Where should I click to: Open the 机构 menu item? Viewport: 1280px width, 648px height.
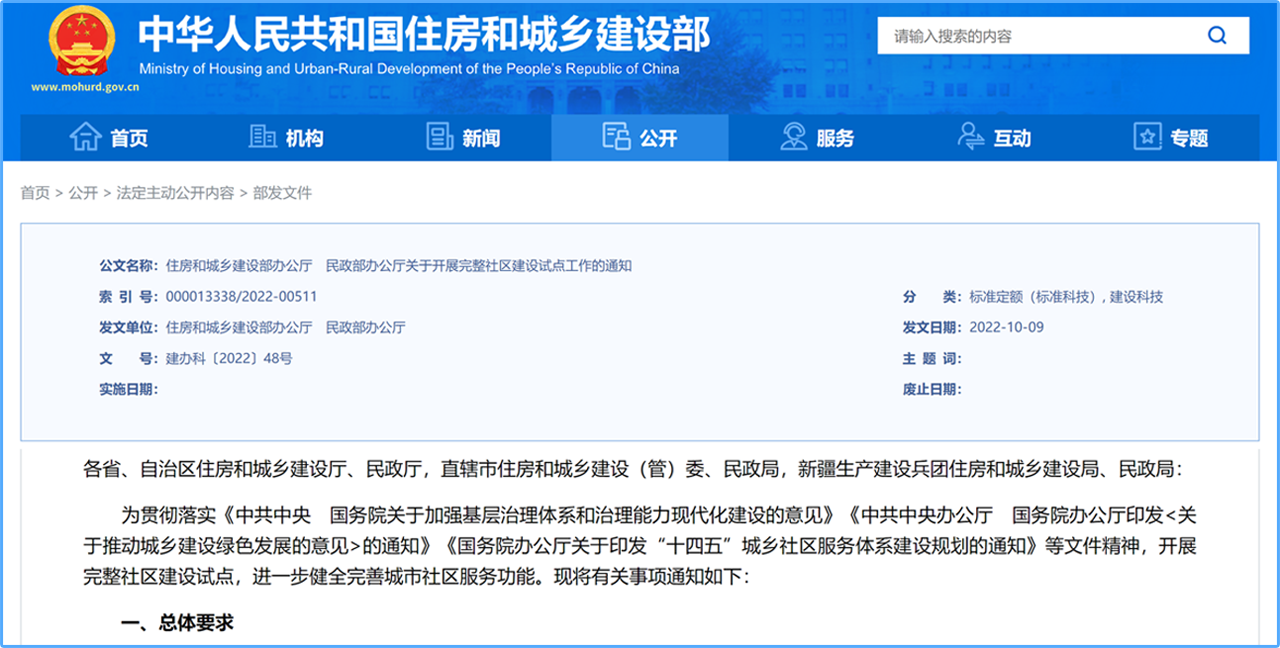(x=304, y=138)
